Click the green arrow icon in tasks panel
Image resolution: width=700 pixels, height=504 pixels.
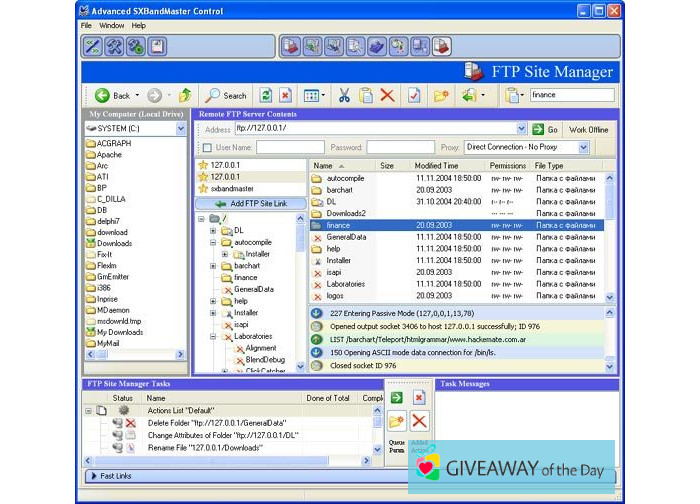[x=397, y=398]
